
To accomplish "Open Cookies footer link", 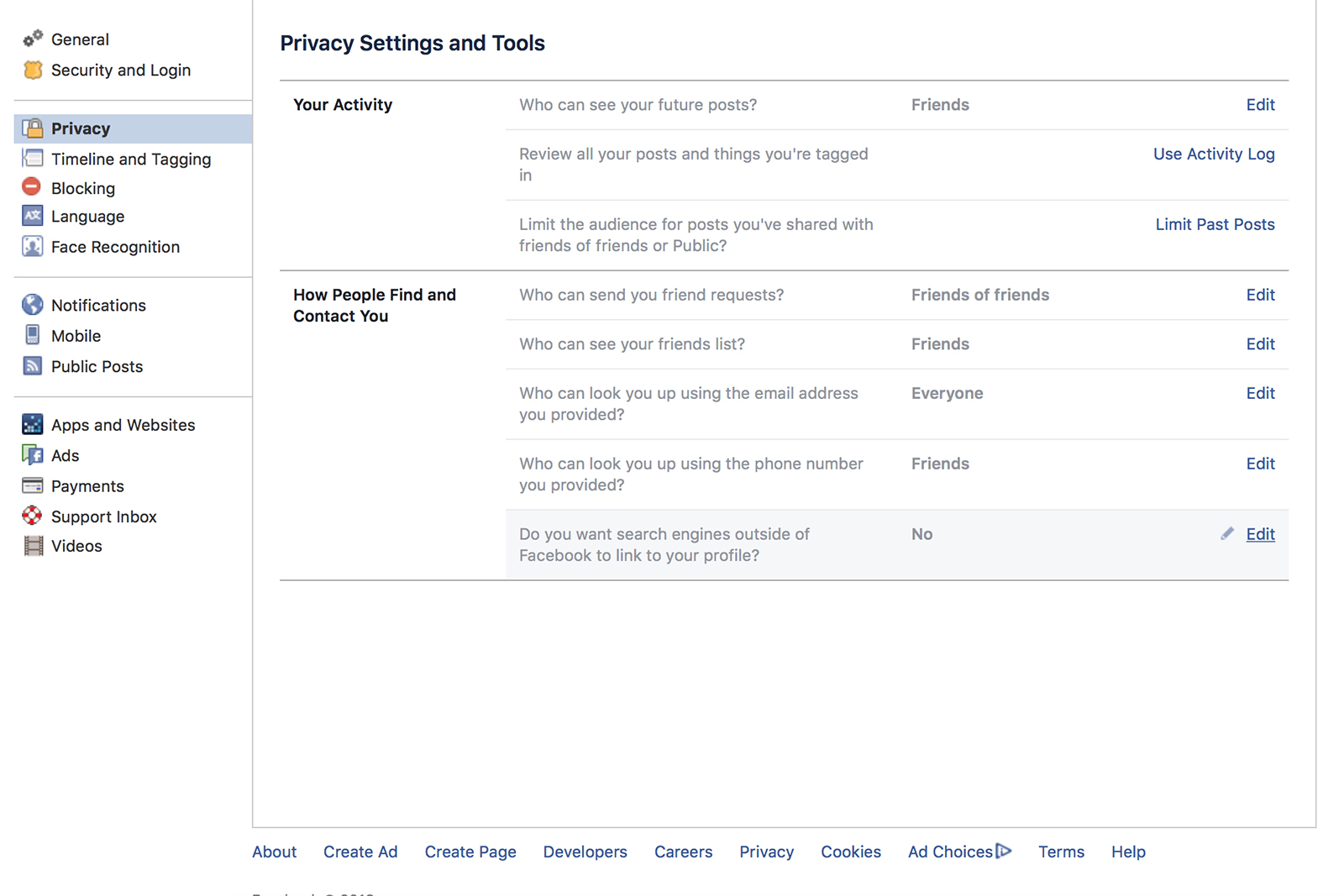I will [x=851, y=851].
